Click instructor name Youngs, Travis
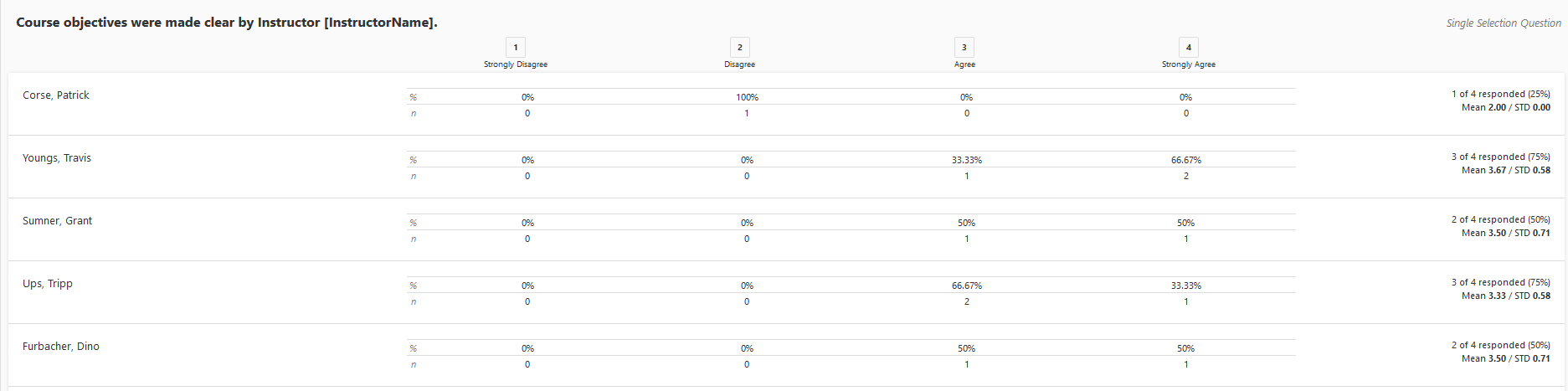The height and width of the screenshot is (391, 1568). (57, 158)
